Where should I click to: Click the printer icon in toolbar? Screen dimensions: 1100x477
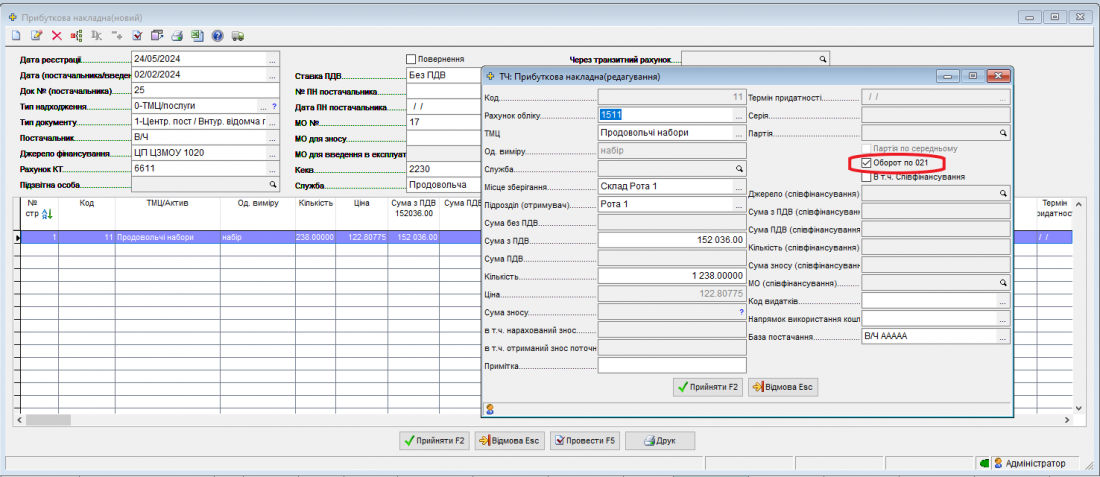tap(176, 36)
